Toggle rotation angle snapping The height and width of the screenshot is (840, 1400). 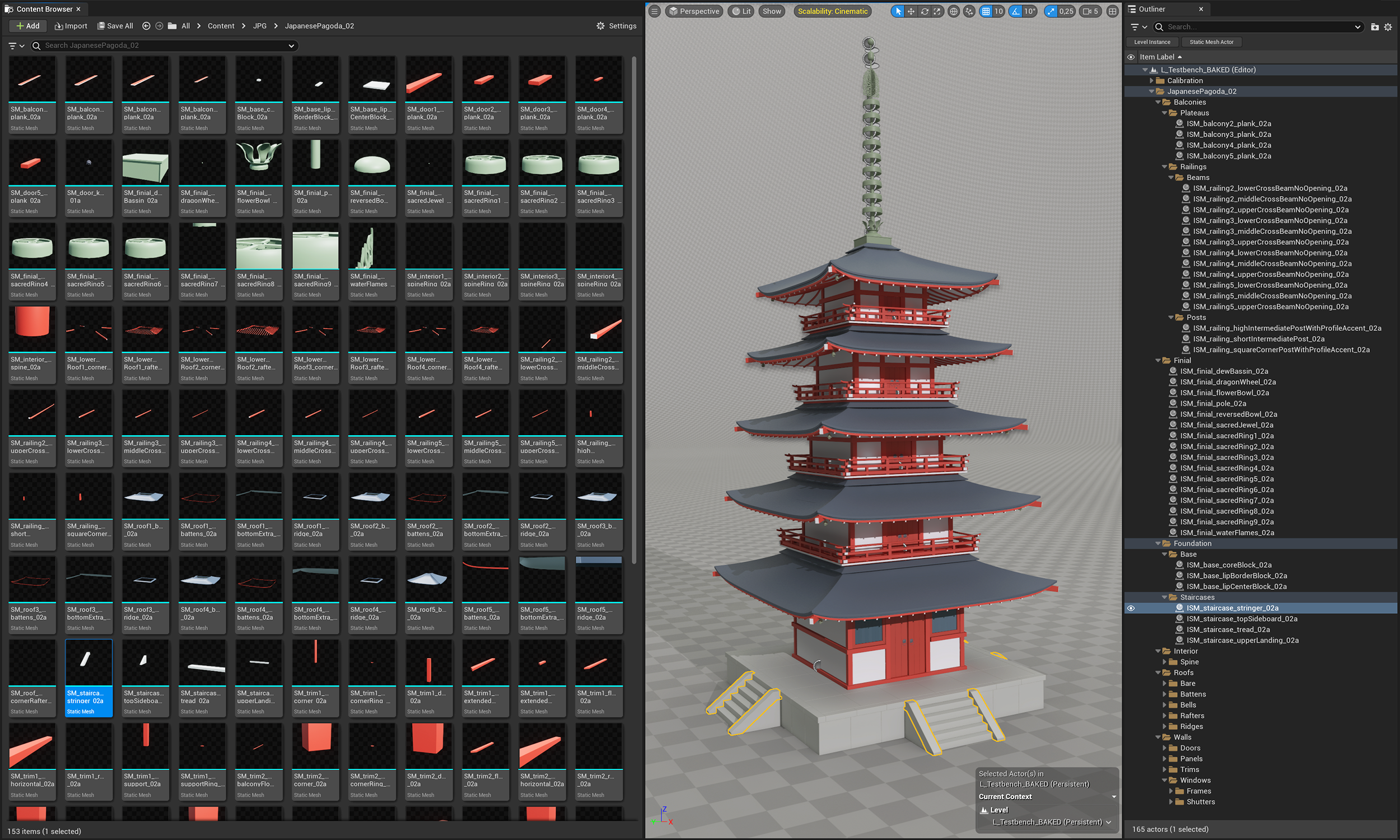[1016, 11]
